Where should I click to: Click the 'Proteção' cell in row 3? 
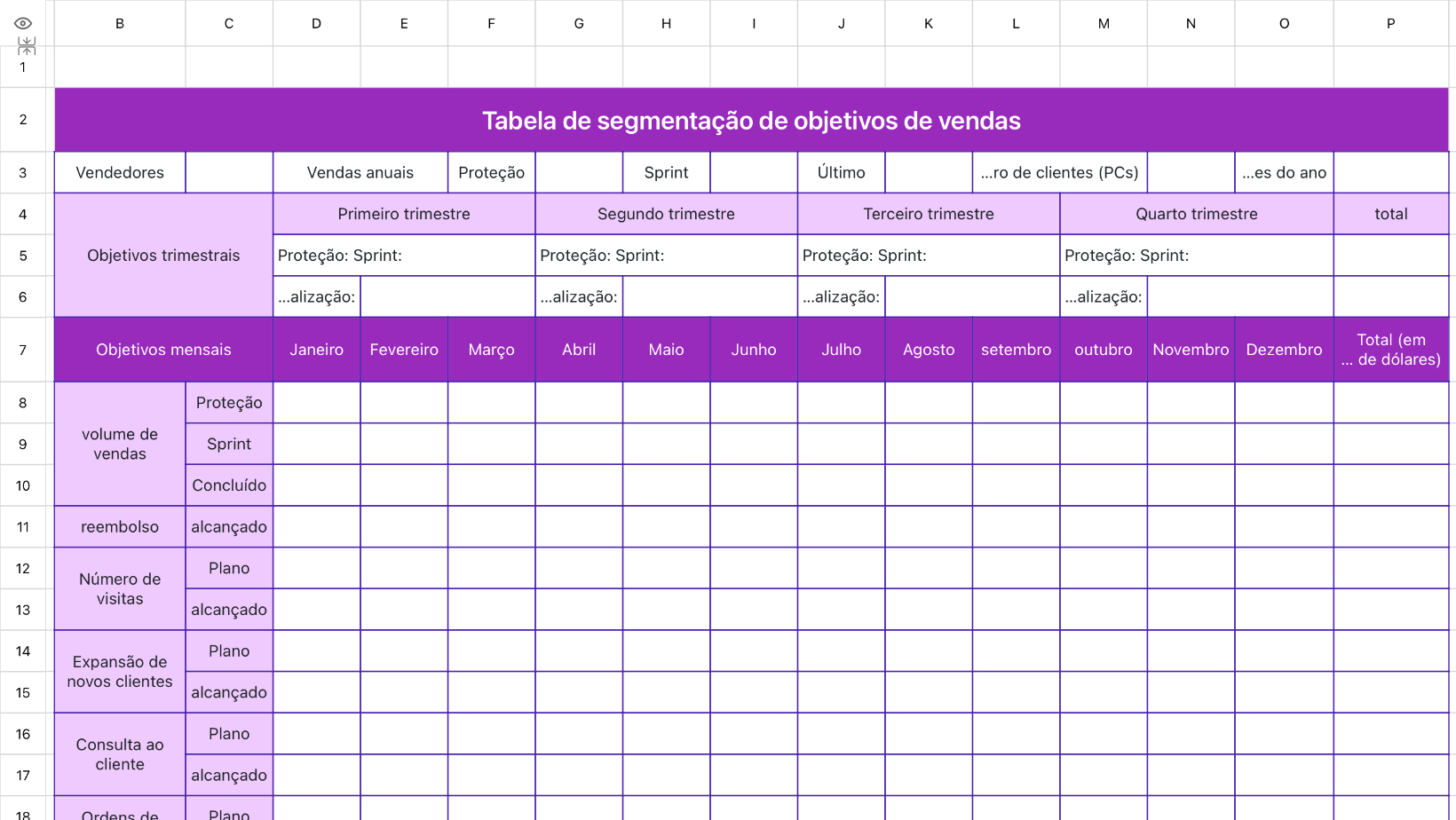coord(492,172)
